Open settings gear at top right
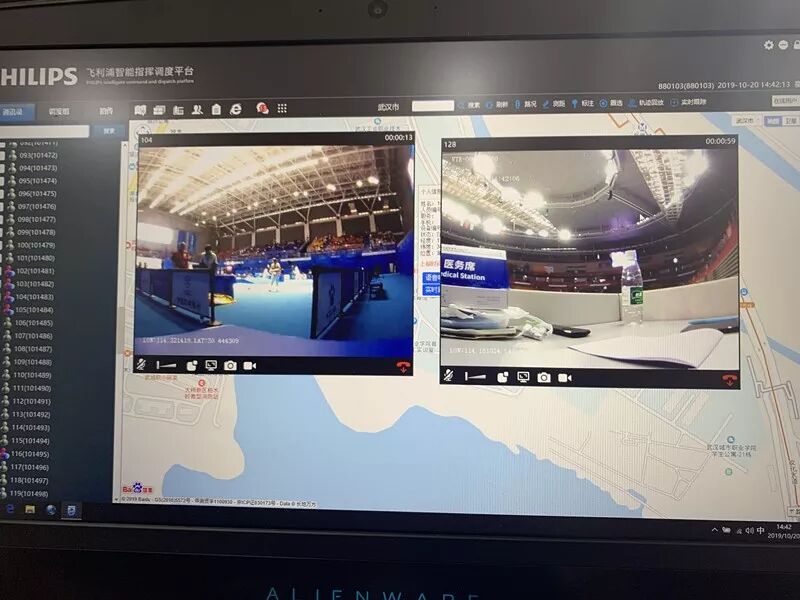The width and height of the screenshot is (800, 600). pos(768,45)
